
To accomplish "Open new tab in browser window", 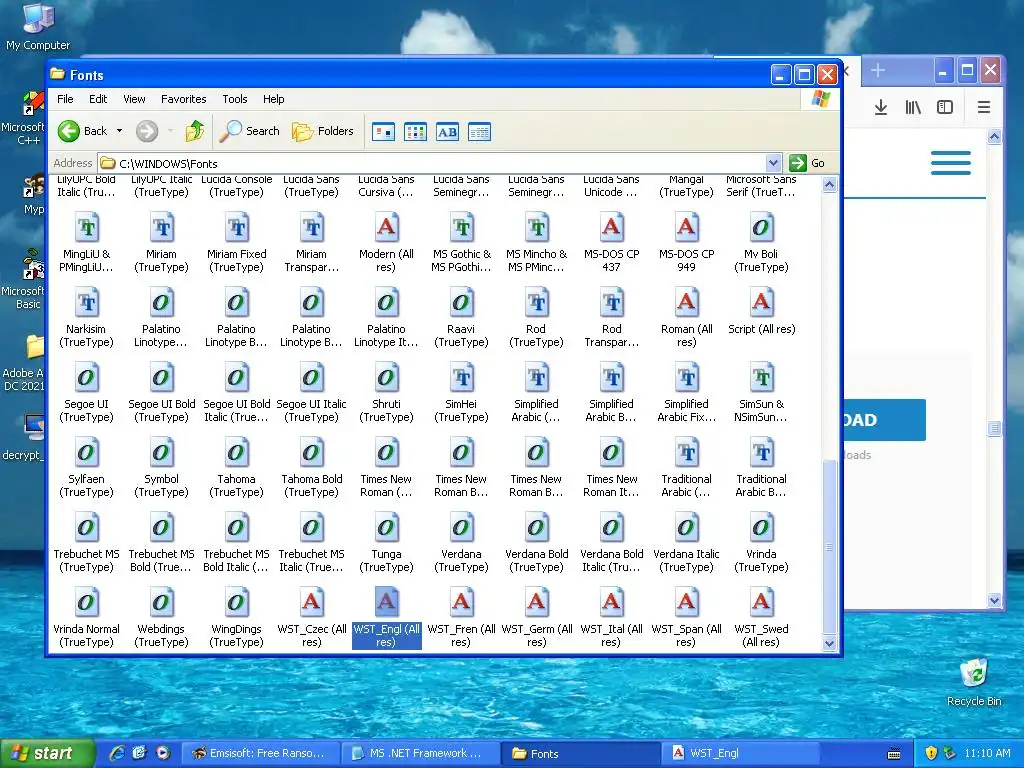I will click(x=878, y=70).
